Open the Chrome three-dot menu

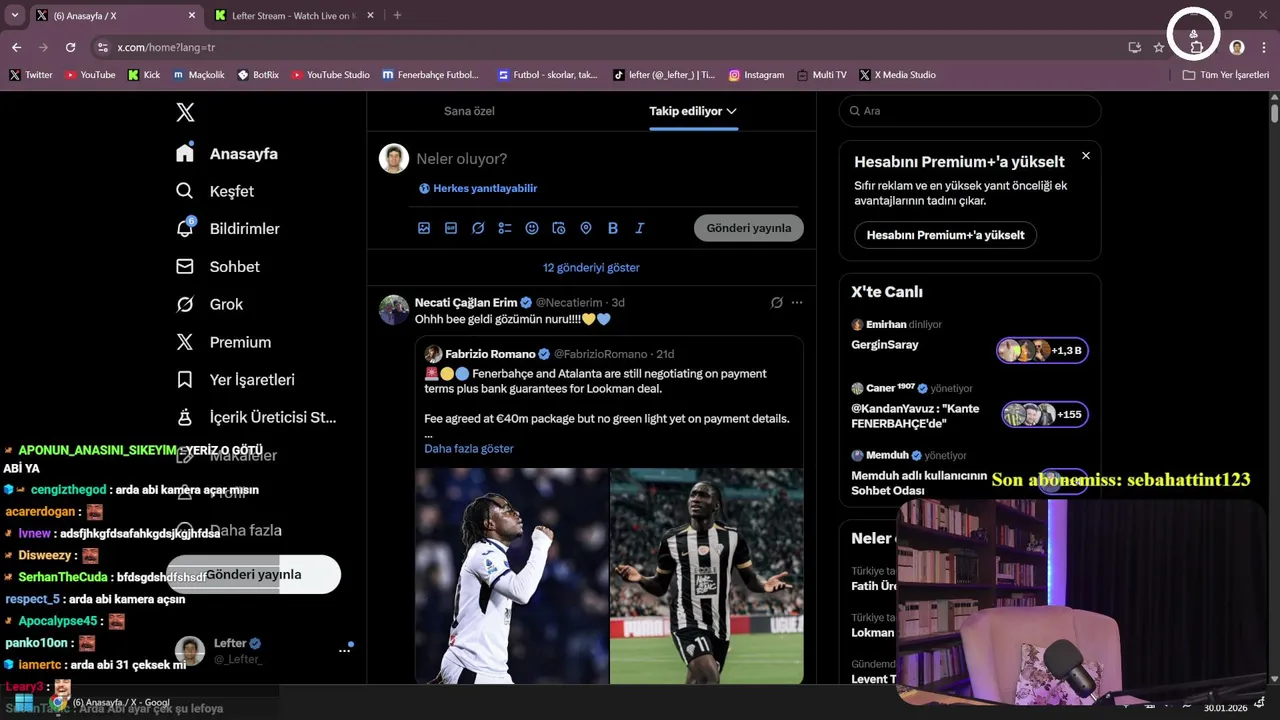[1264, 47]
